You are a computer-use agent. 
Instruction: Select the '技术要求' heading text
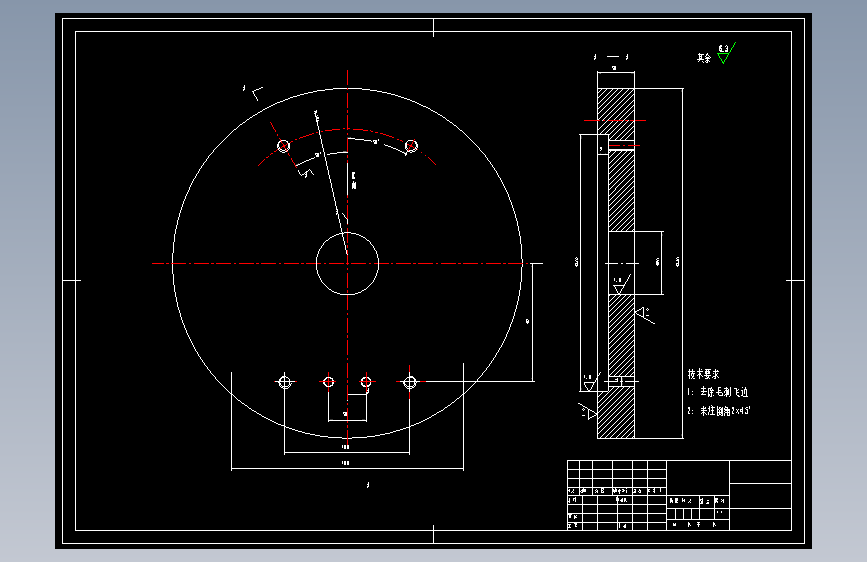(703, 374)
